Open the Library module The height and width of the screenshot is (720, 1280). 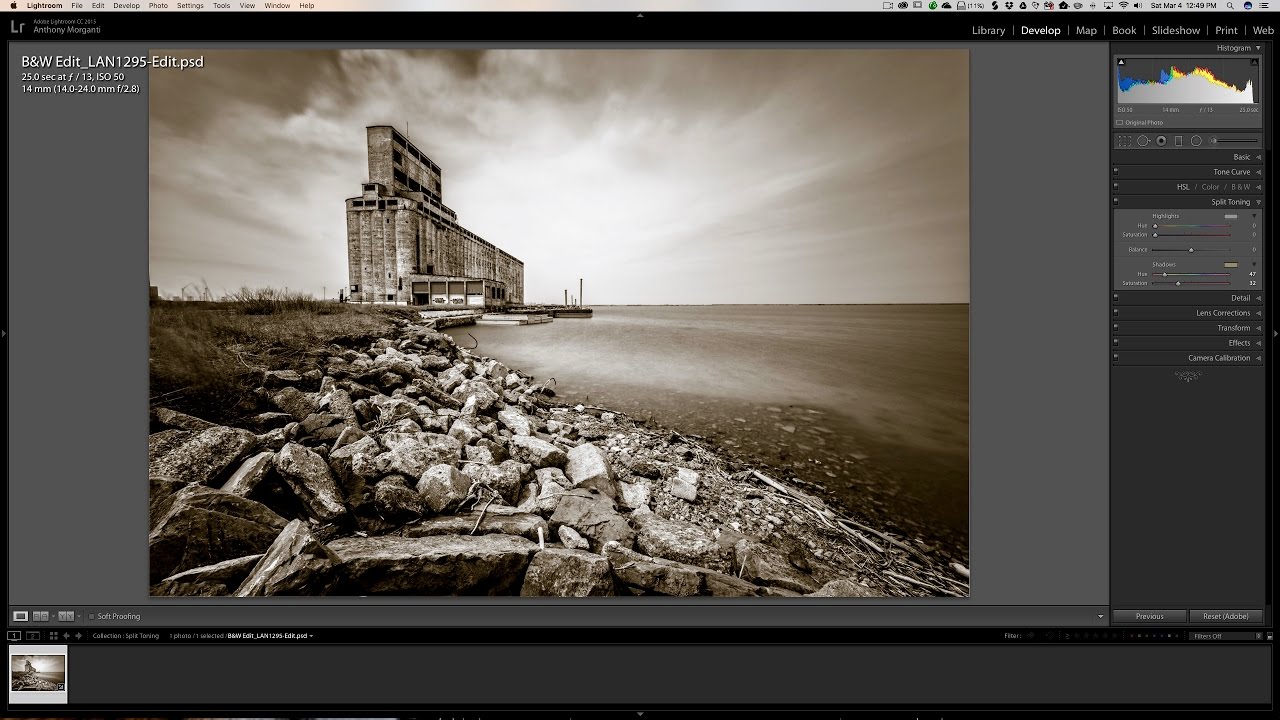pos(988,30)
